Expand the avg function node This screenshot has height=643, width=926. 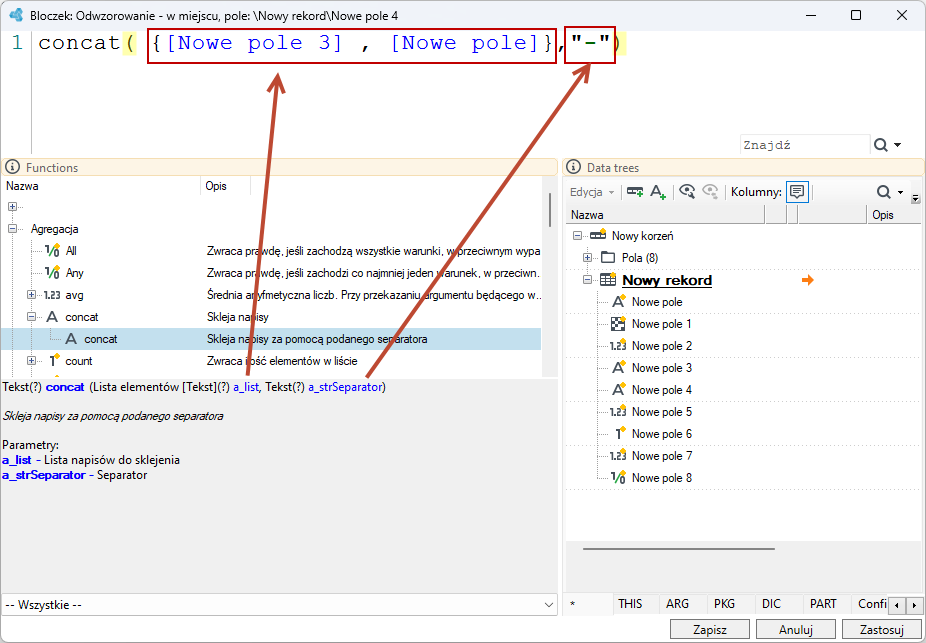coord(31,295)
